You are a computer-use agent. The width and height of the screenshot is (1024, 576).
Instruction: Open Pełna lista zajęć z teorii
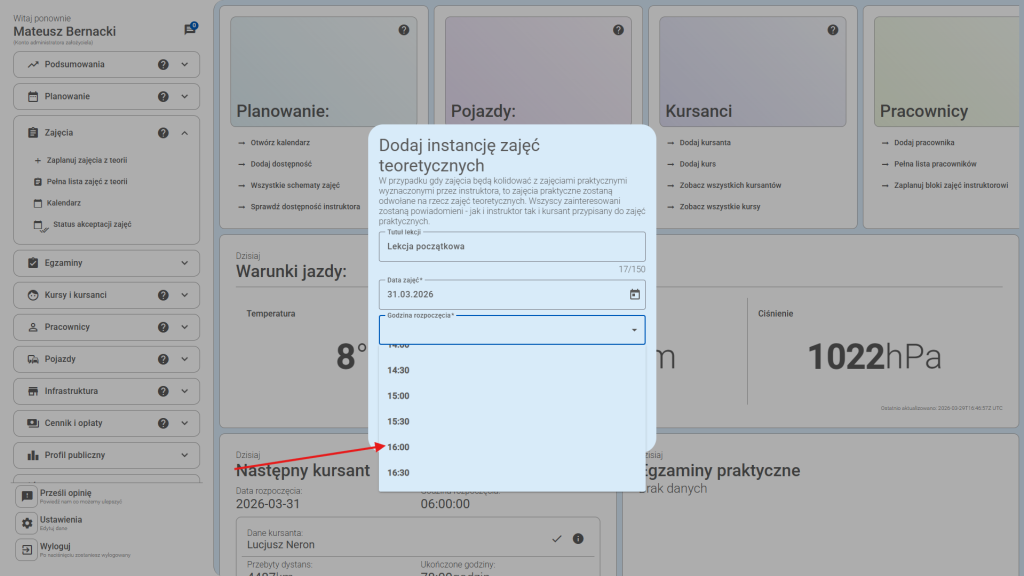86,182
